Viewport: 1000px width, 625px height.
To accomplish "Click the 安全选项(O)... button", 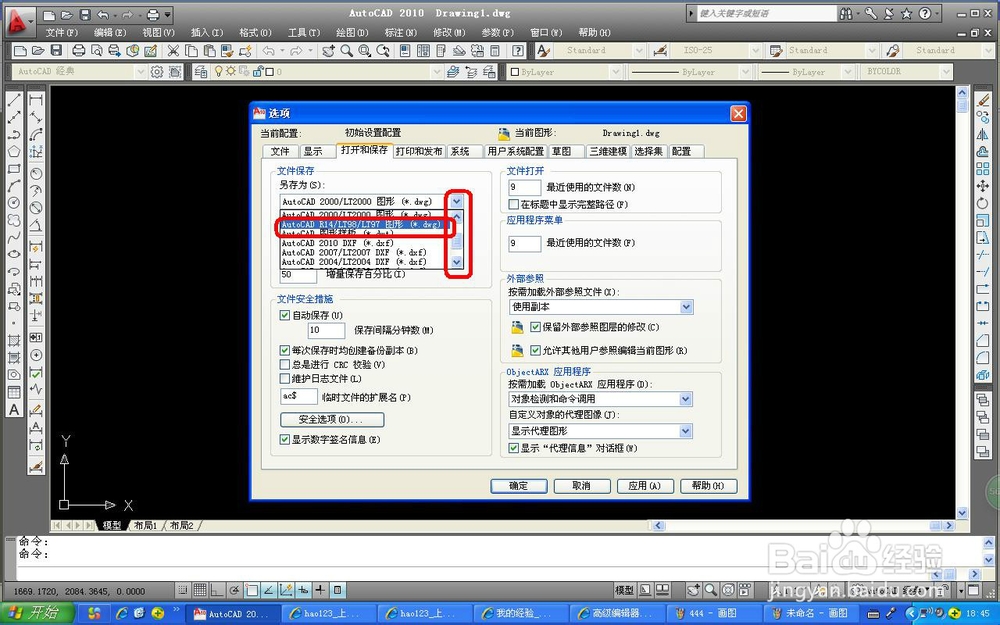I will [x=332, y=420].
